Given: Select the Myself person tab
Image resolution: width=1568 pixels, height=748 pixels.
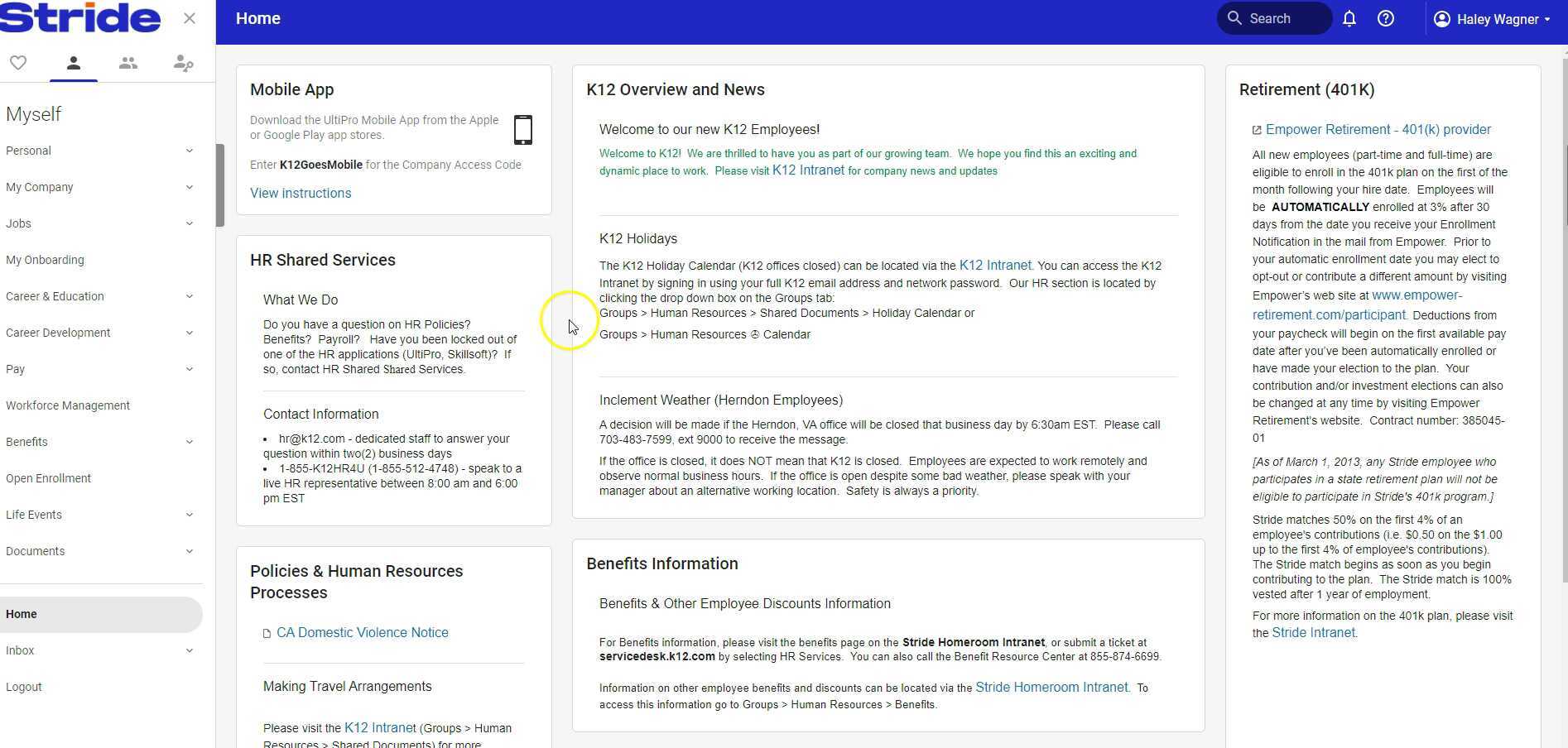Looking at the screenshot, I should [x=74, y=63].
